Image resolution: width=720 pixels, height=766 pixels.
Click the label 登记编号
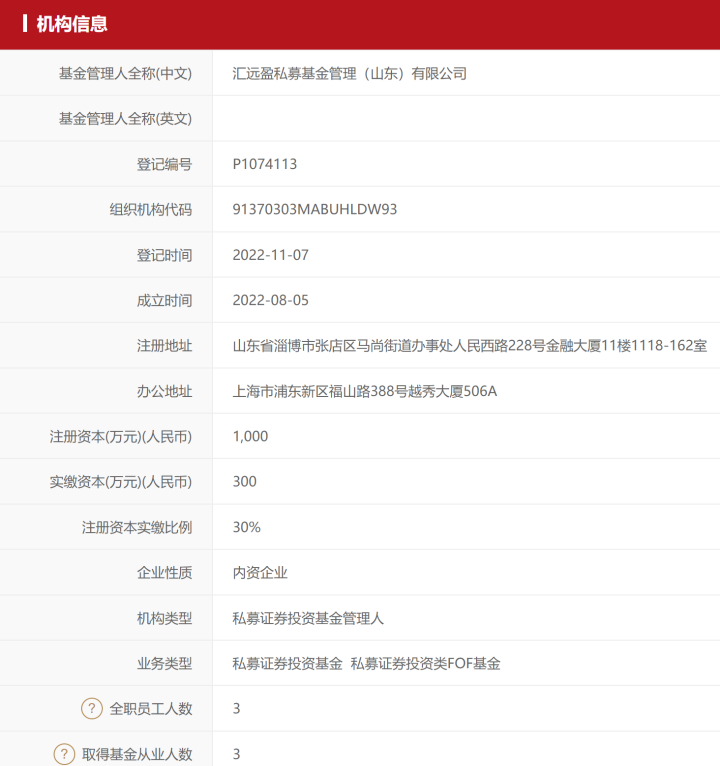point(165,164)
